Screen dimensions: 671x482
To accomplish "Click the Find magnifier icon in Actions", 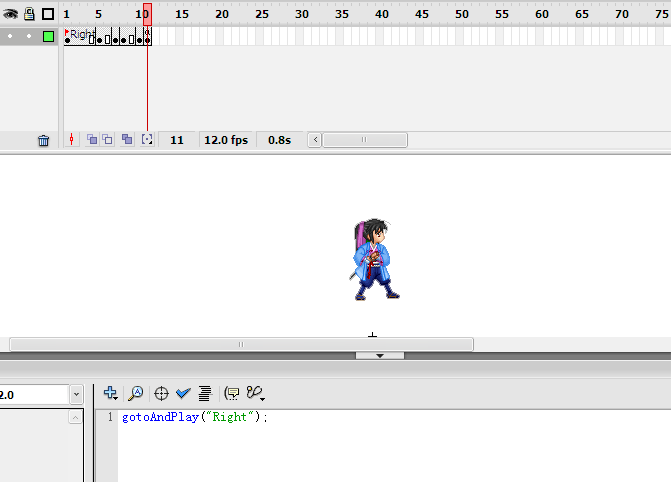I will (x=136, y=393).
